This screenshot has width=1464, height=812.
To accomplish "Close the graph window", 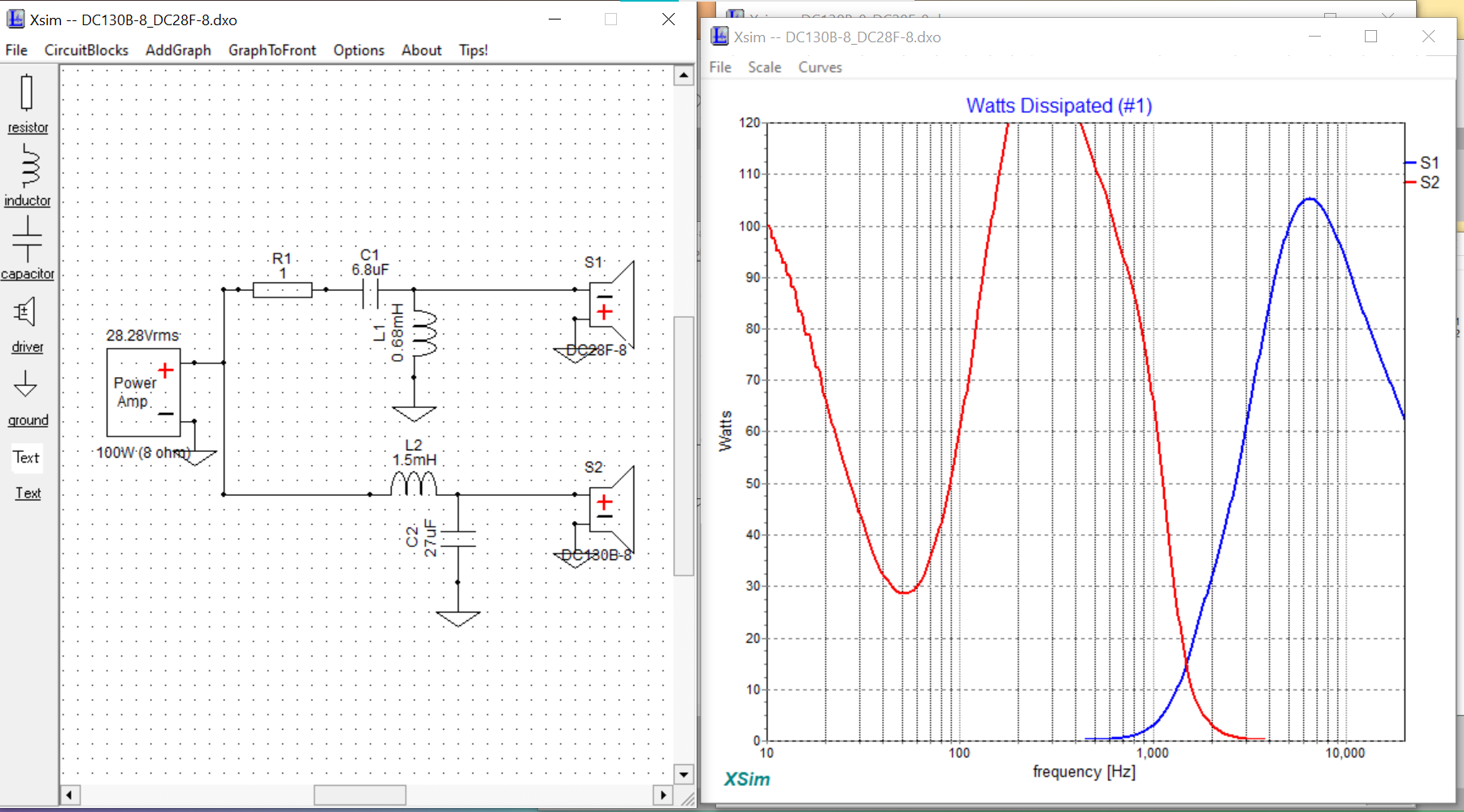I will [x=1428, y=37].
